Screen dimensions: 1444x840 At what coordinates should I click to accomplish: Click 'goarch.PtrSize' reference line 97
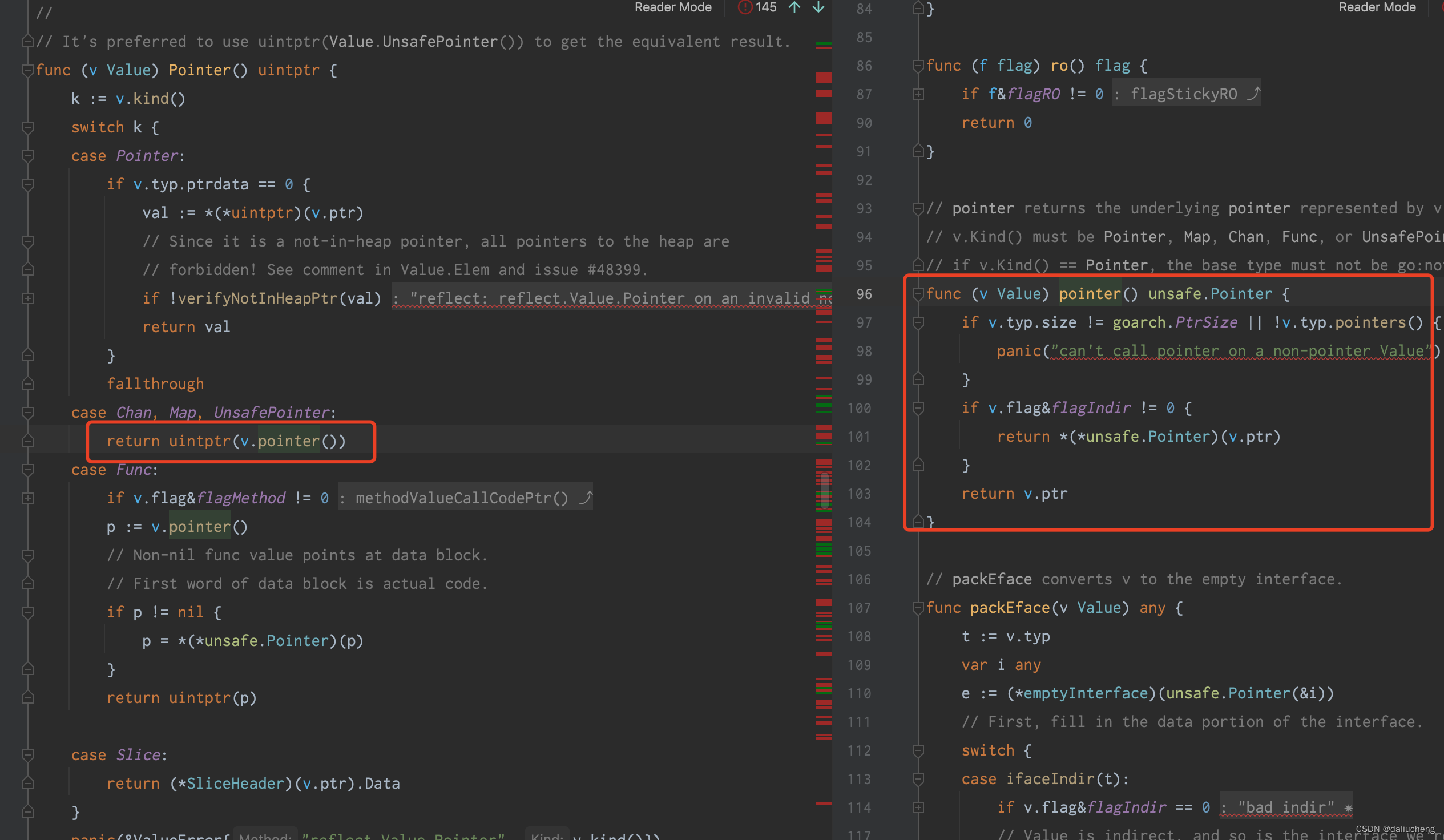pyautogui.click(x=1175, y=322)
